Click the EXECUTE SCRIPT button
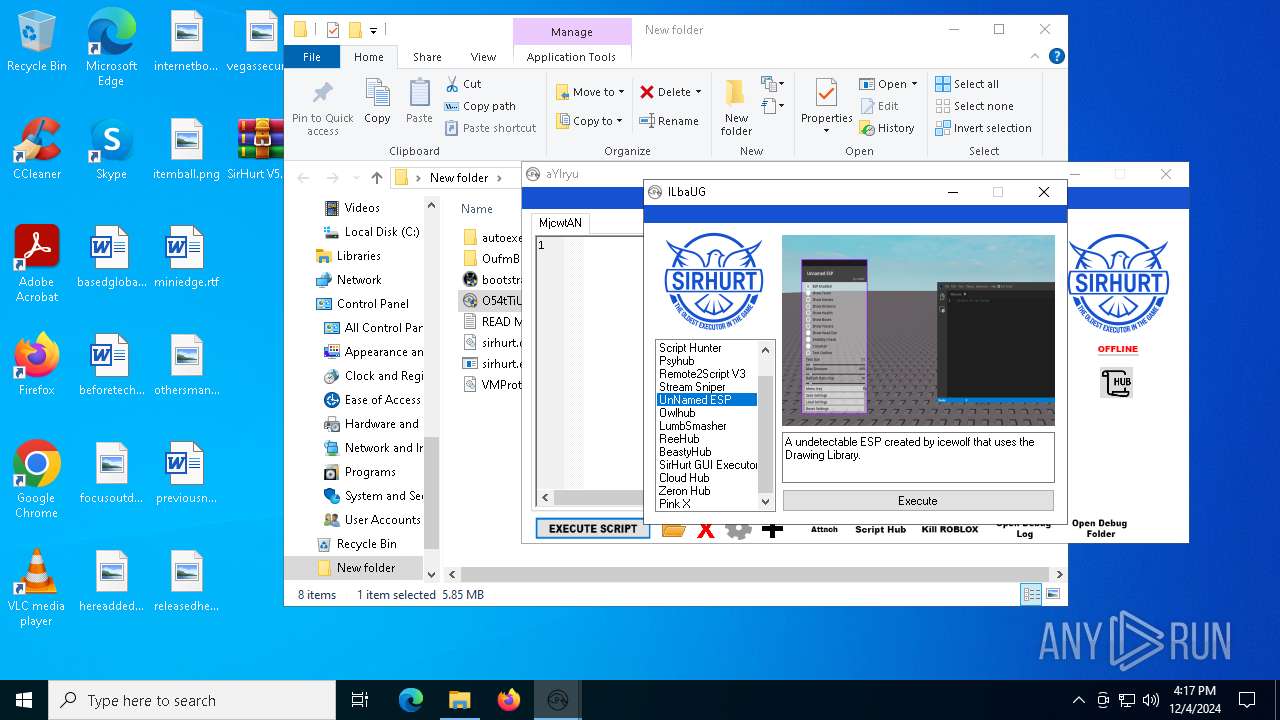Viewport: 1280px width, 720px height. (593, 529)
